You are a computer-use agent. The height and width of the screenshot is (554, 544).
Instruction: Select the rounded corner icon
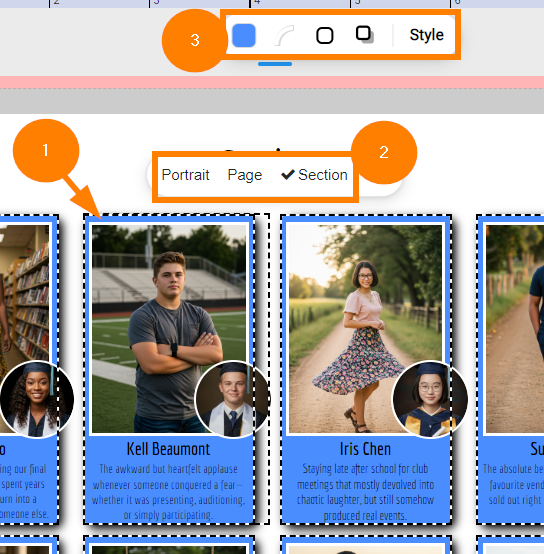[x=284, y=35]
